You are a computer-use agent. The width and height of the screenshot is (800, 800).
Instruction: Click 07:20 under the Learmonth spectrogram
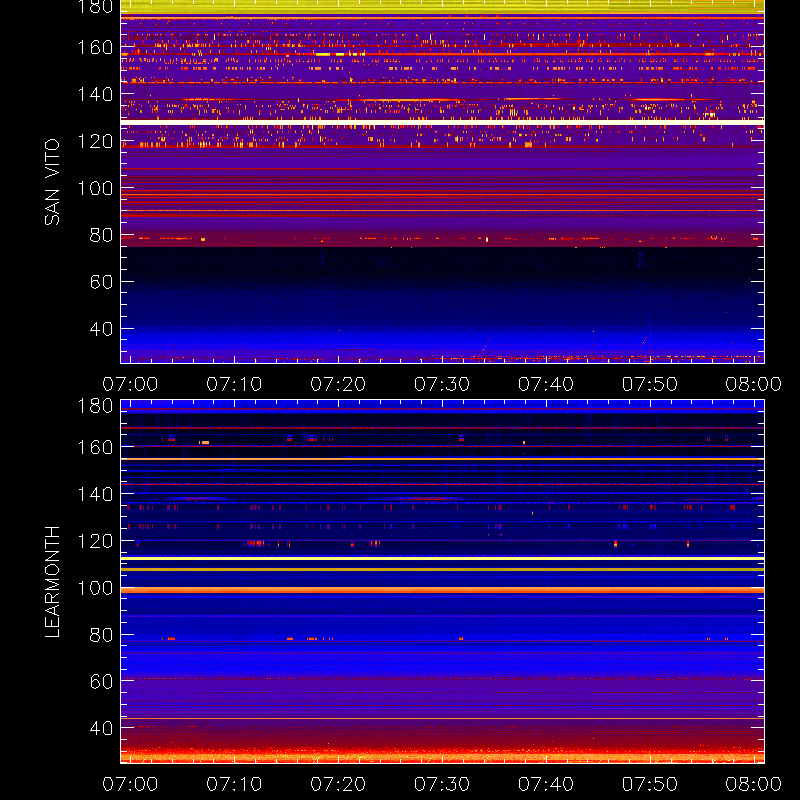pyautogui.click(x=338, y=784)
